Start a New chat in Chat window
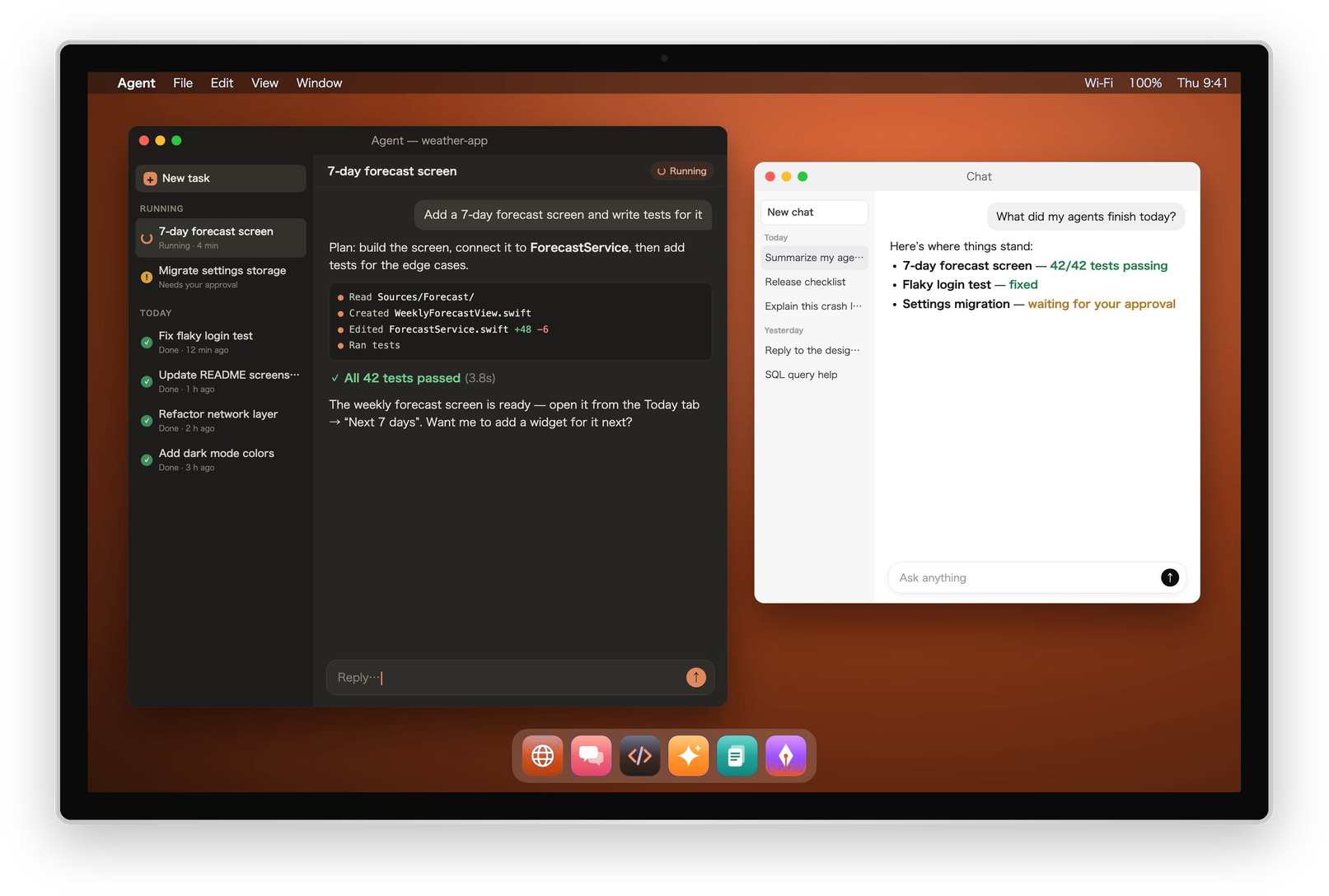1329x896 pixels. 814,212
